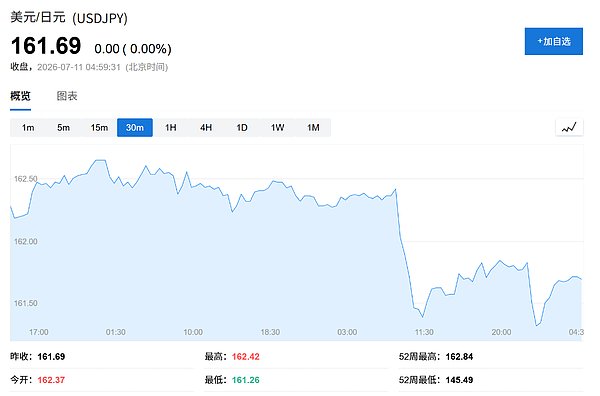This screenshot has width=600, height=396.
Task: Click the chart peak near 01:30
Action: (100, 160)
